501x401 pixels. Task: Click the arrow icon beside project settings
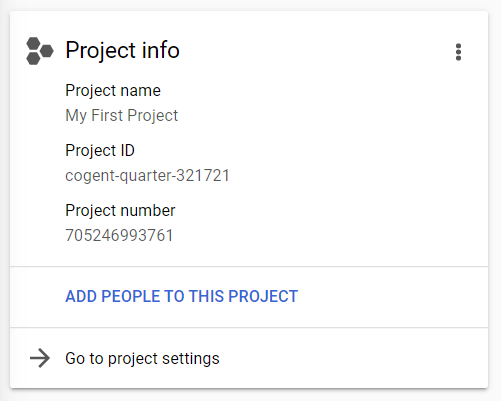pos(40,358)
